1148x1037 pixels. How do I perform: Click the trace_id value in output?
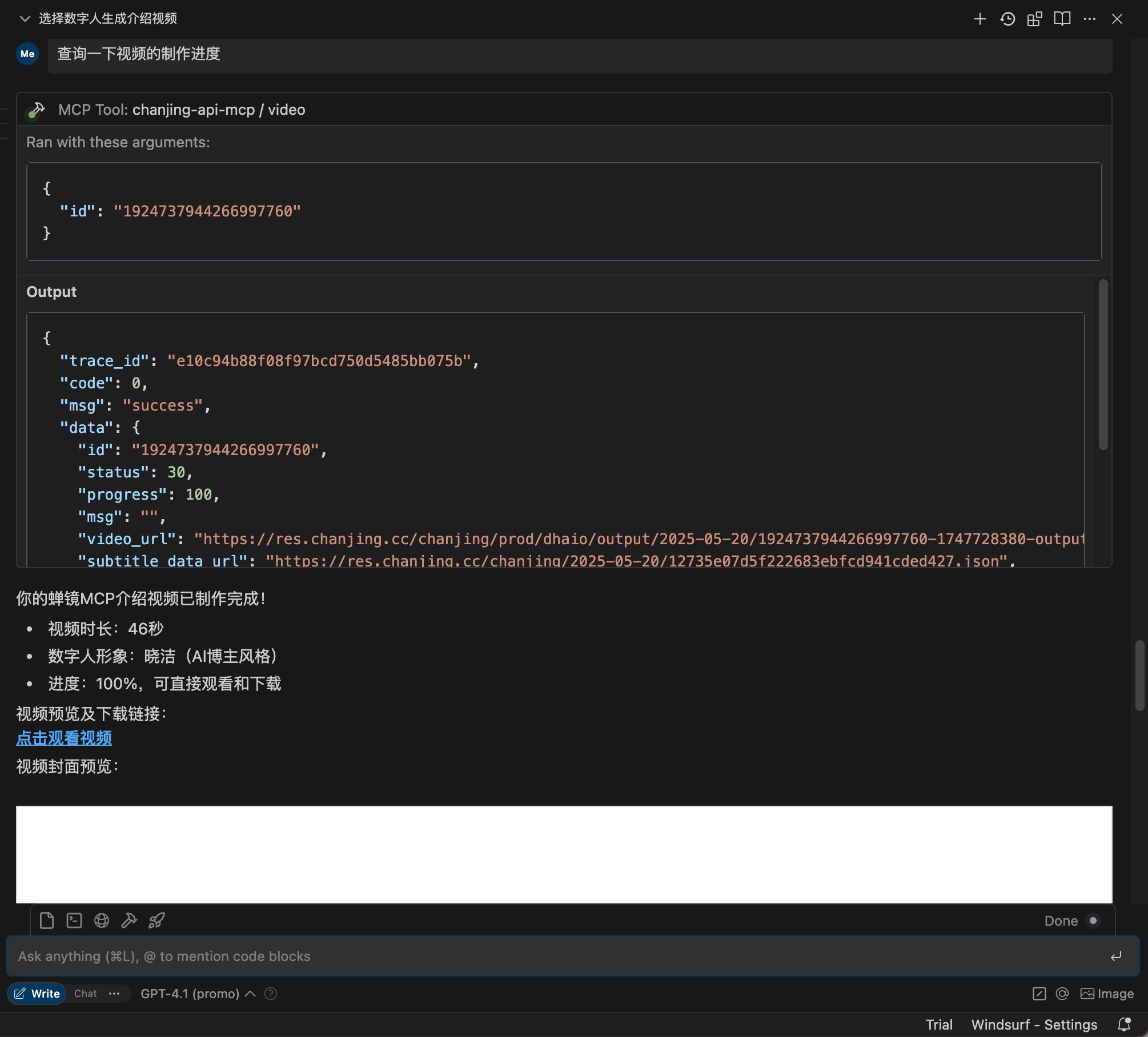pos(319,361)
